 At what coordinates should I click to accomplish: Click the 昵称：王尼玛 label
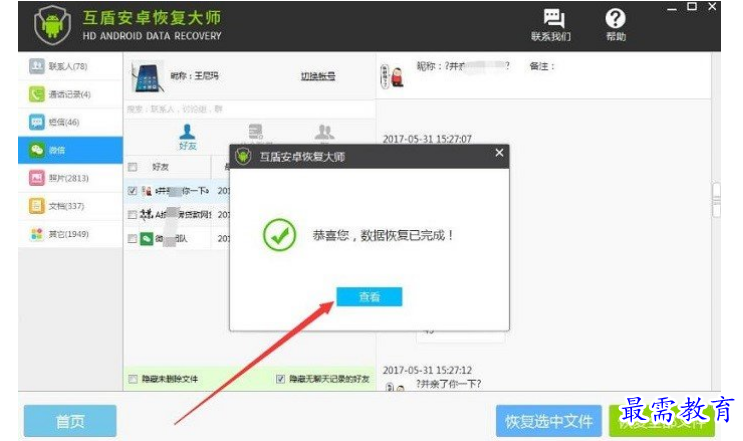(194, 76)
